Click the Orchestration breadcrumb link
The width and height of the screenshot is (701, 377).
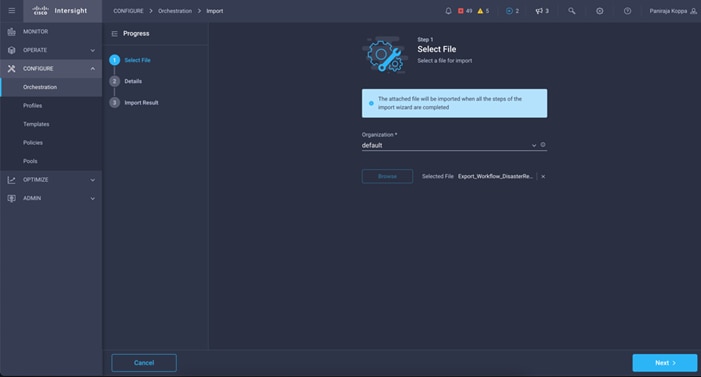pyautogui.click(x=175, y=11)
